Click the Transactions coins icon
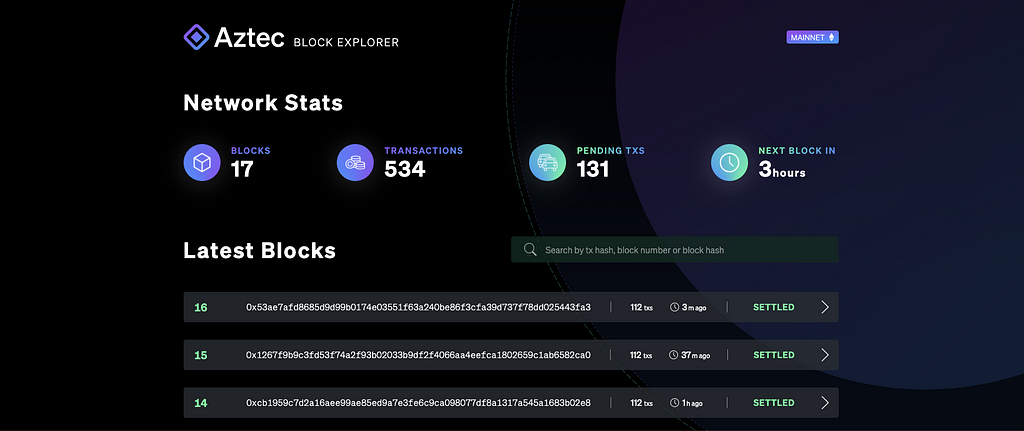1024x431 pixels. tap(355, 163)
